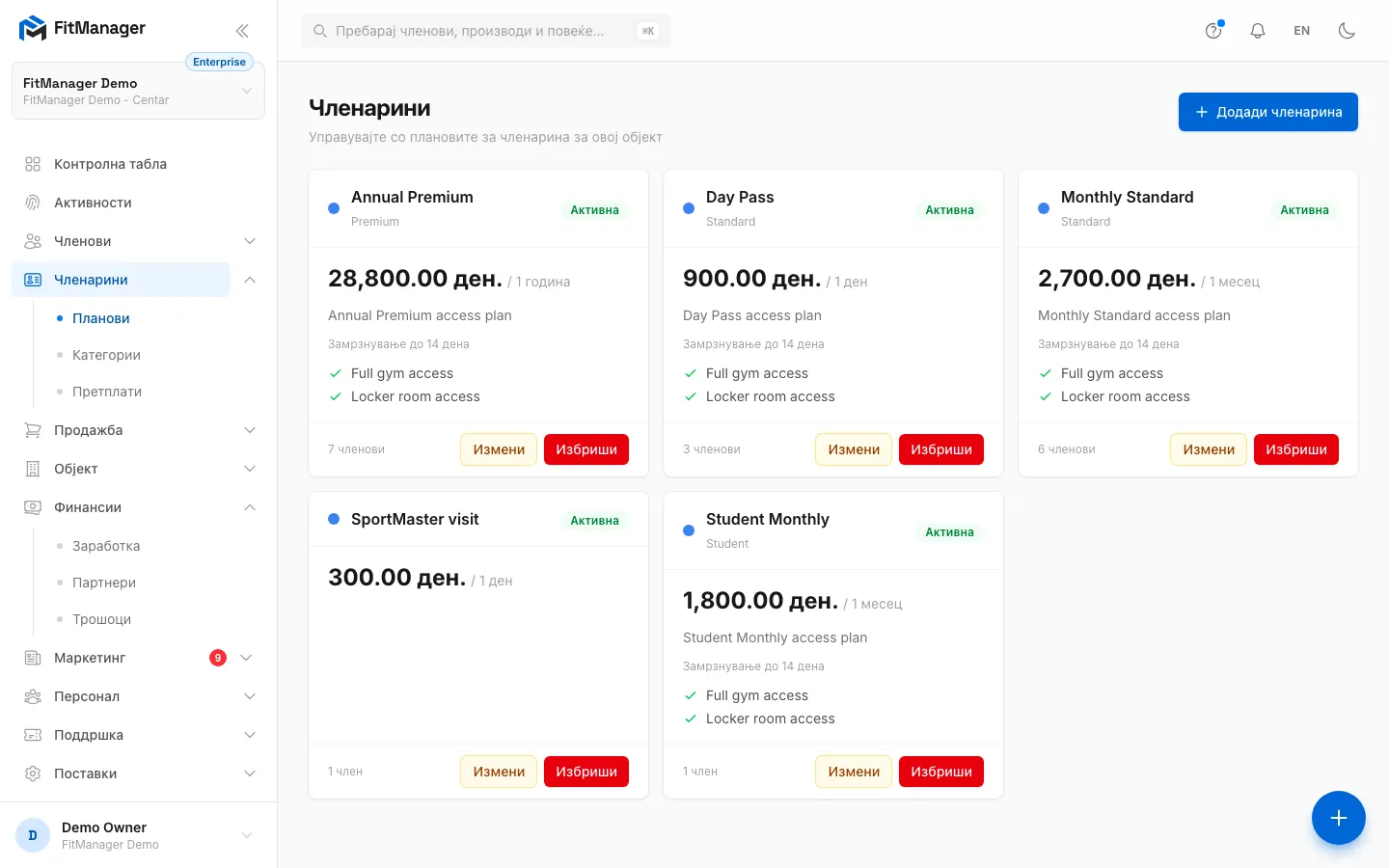Click the search members and products field
This screenshot has width=1389, height=868.
click(486, 31)
